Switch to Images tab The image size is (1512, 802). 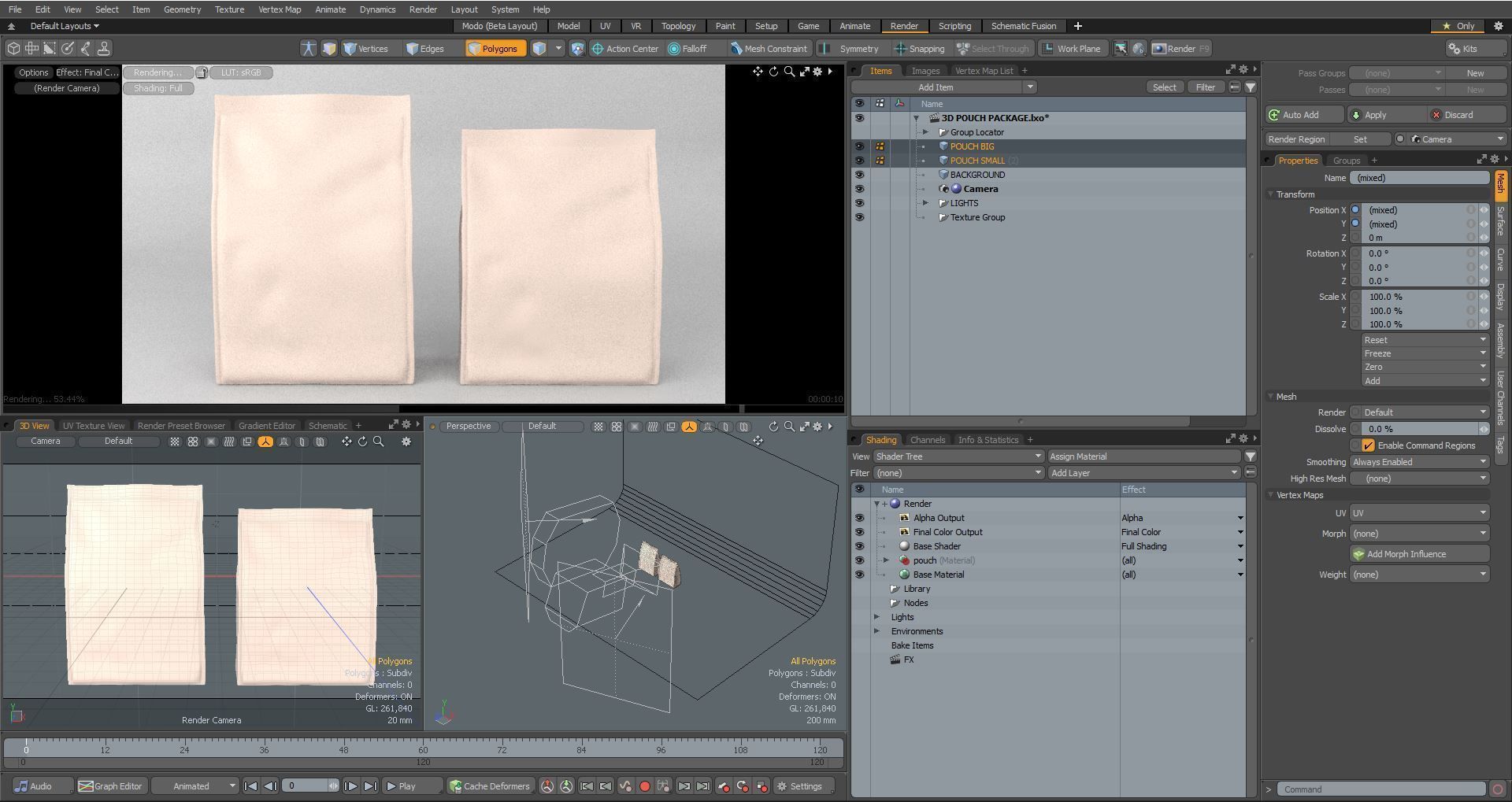pyautogui.click(x=925, y=71)
